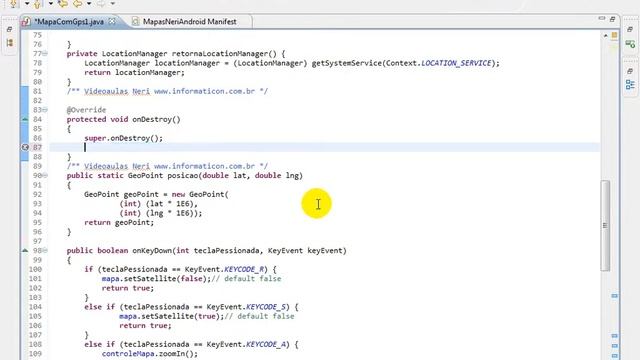640x360 pixels.
Task: Restore the minimized left view stack
Action: coord(10,29)
